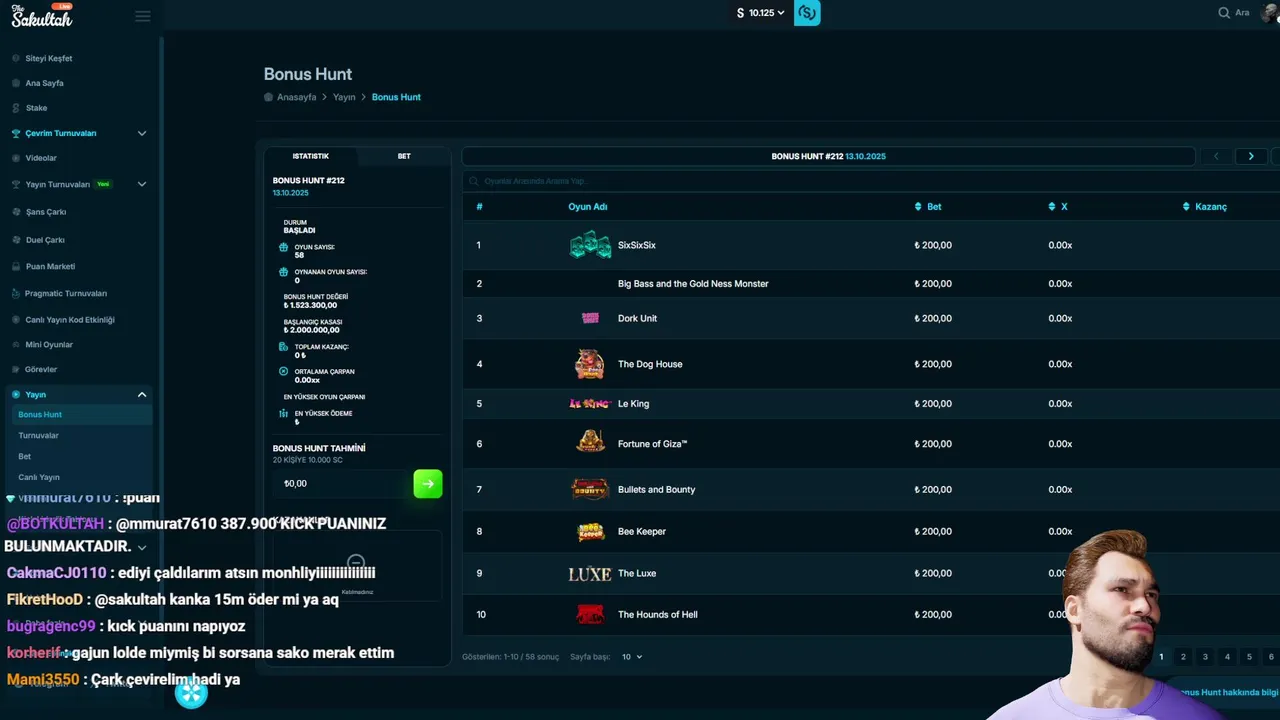Image resolution: width=1280 pixels, height=720 pixels.
Task: Go to results page 5
Action: (1249, 657)
